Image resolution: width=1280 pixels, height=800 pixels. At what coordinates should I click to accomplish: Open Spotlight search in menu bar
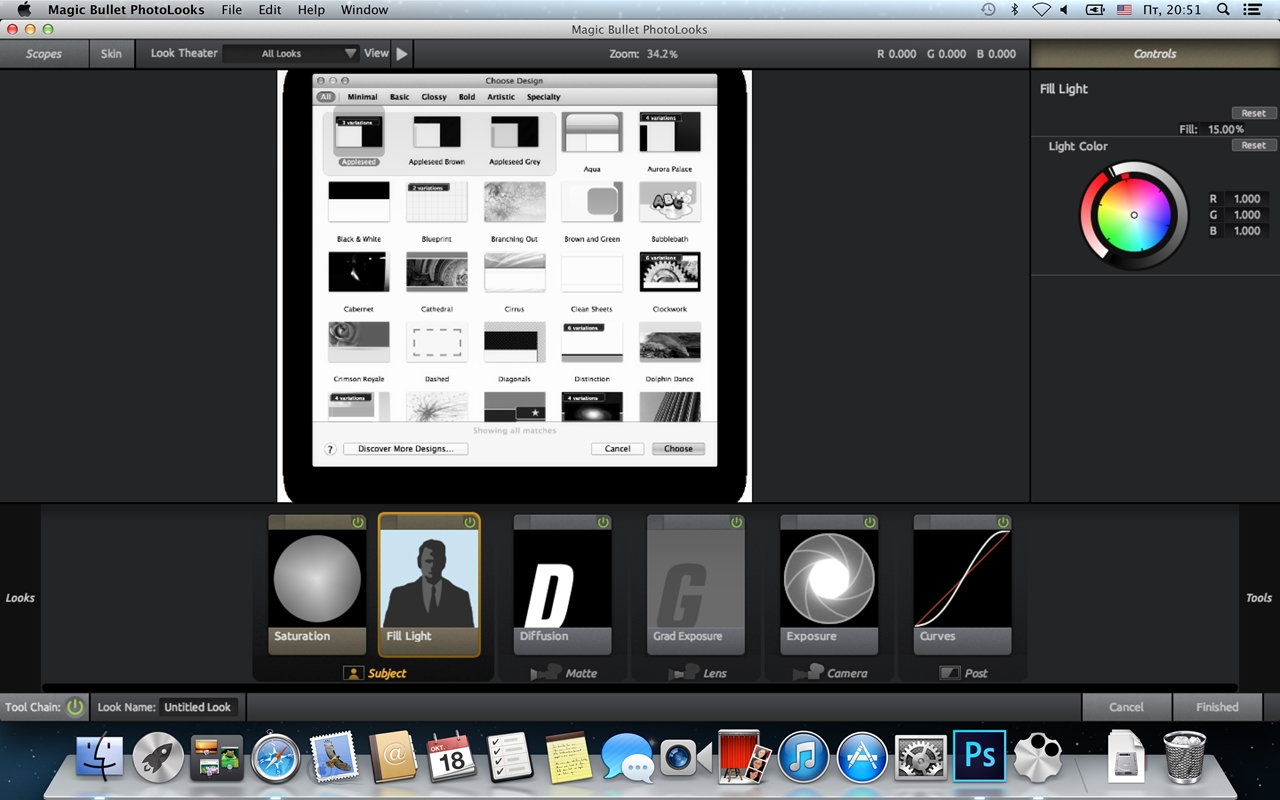pos(1223,10)
